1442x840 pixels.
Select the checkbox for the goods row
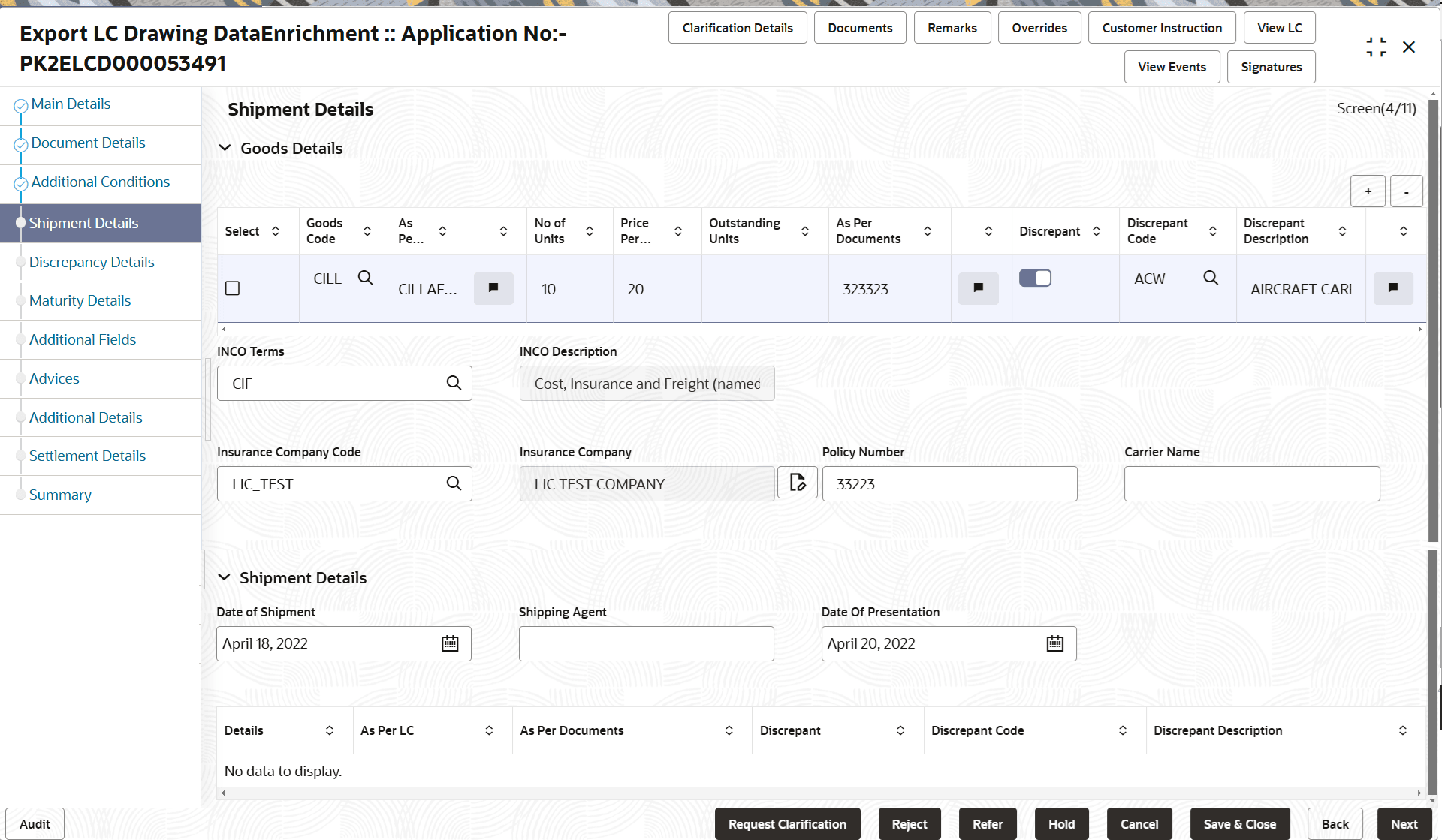[232, 288]
